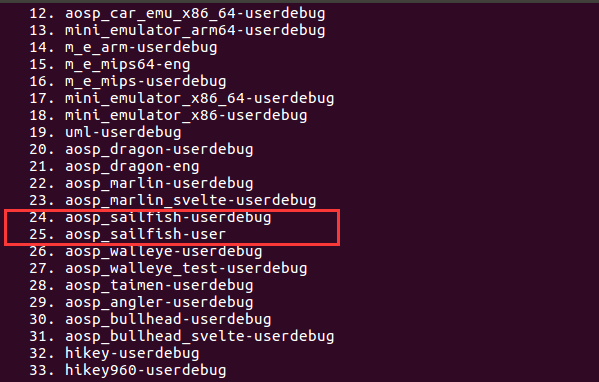The height and width of the screenshot is (382, 599).
Task: Select the m_e_mips64-eng line
Action: click(128, 64)
